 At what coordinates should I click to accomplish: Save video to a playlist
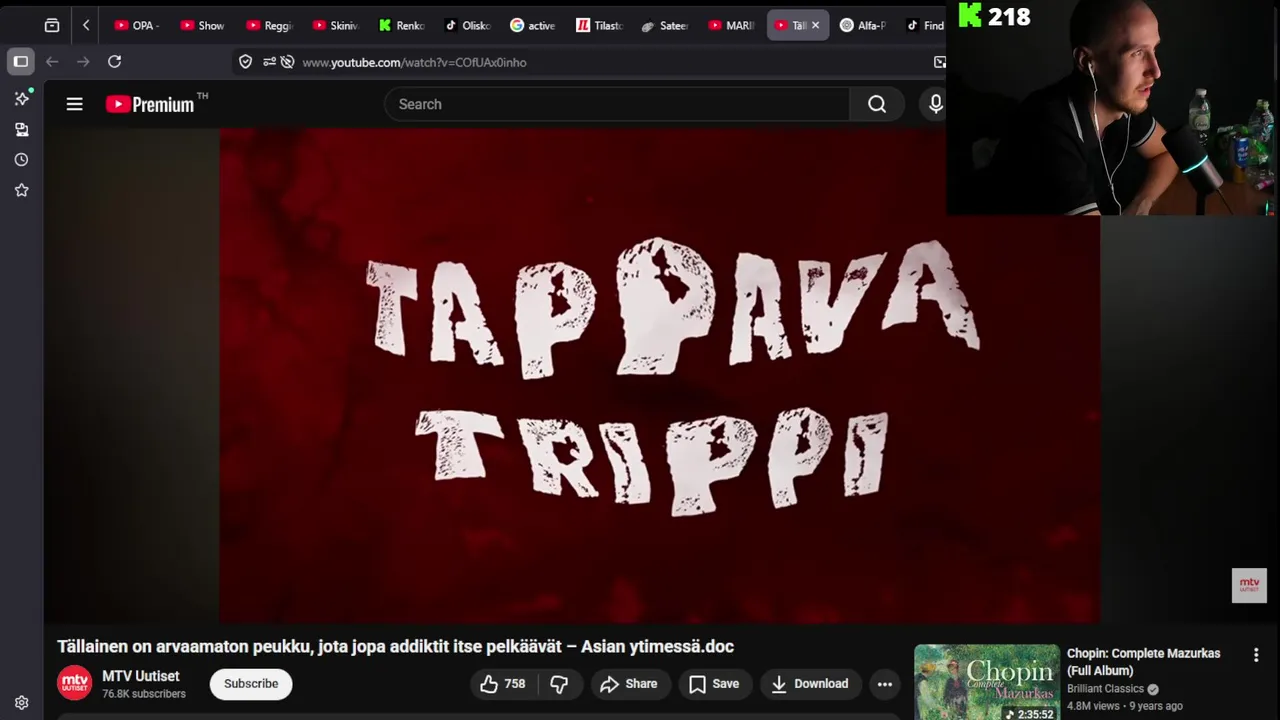[714, 684]
